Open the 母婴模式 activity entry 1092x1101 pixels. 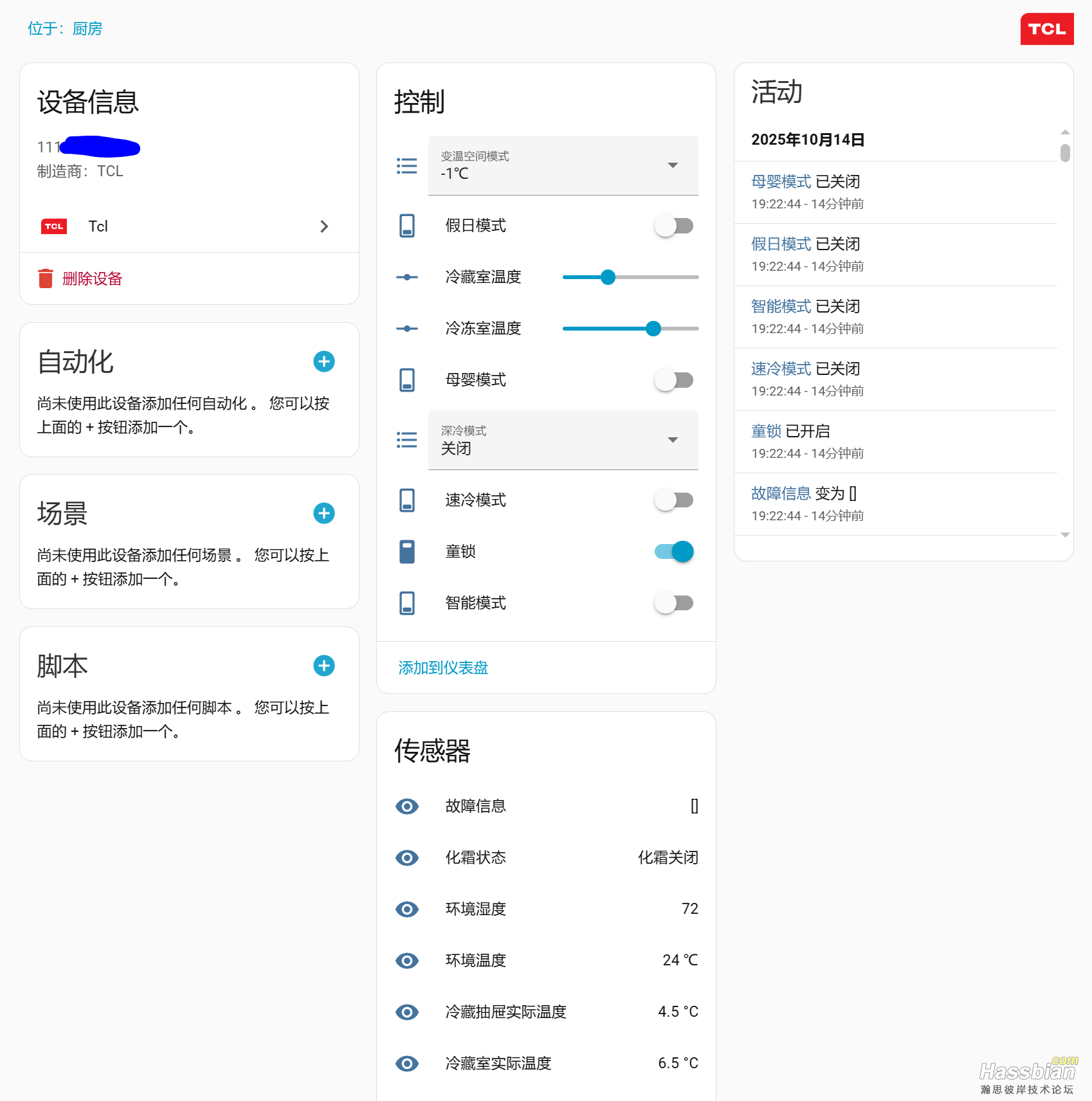(781, 182)
